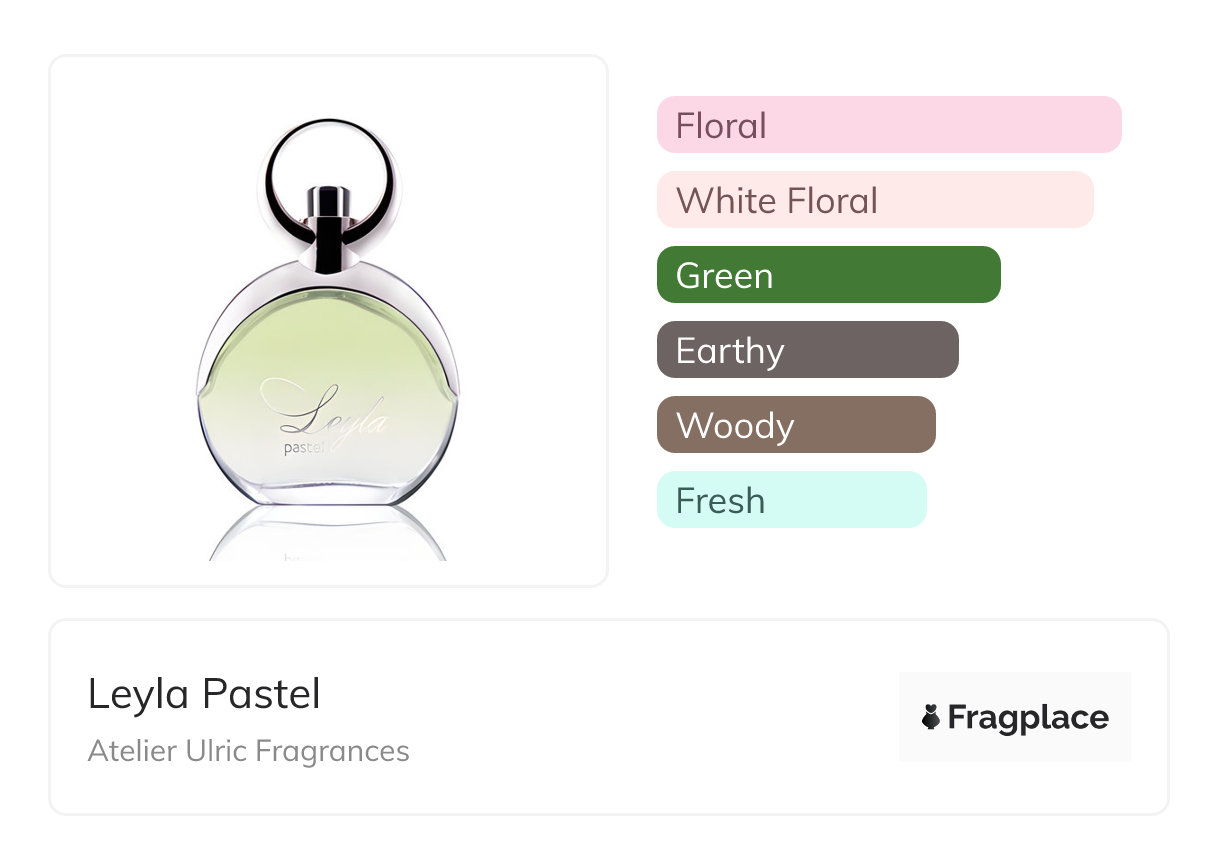The width and height of the screenshot is (1218, 864).
Task: Click the Fragplace logo text
Action: tap(1027, 718)
